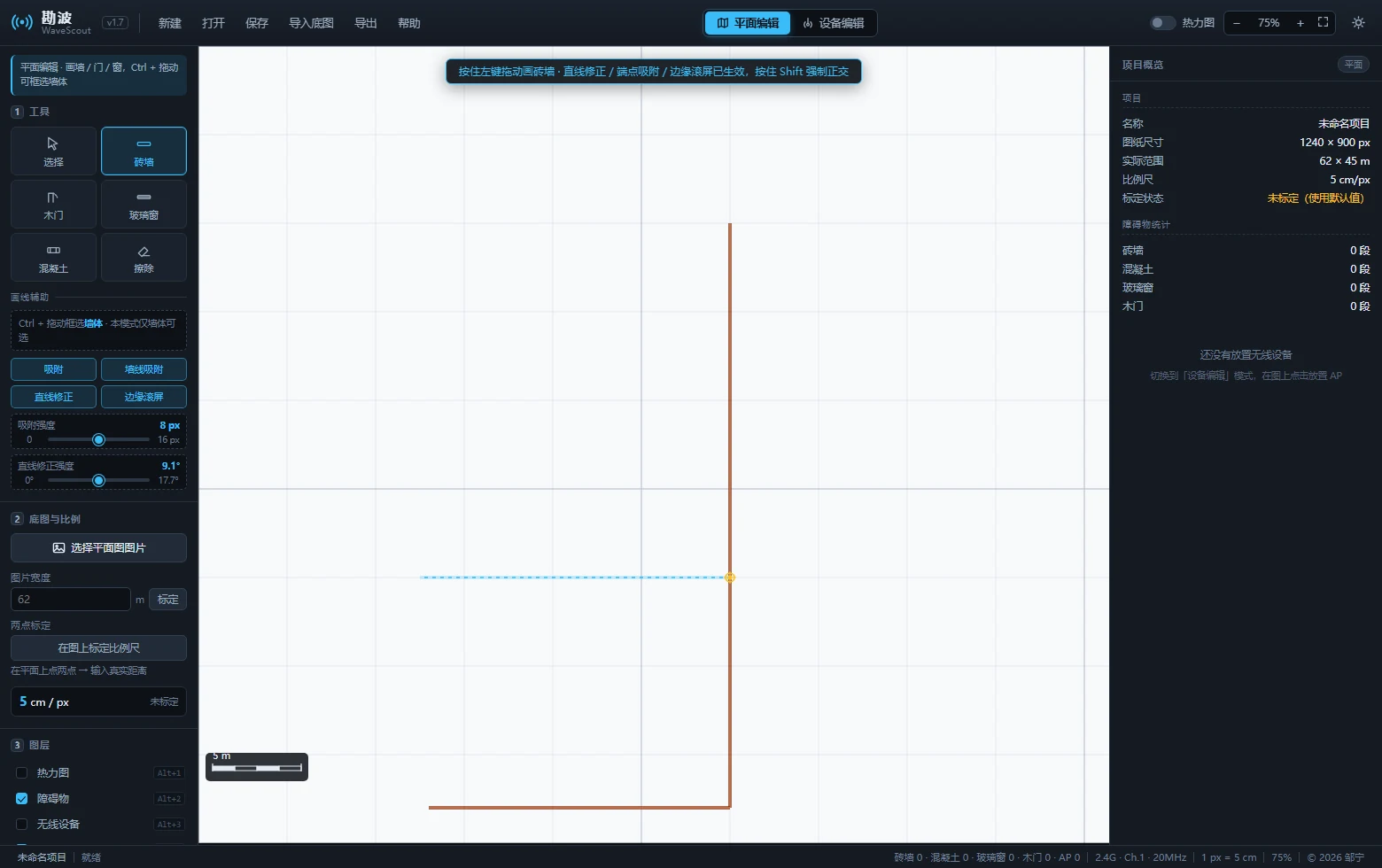
Task: Click the 2.4G · Ch.1 · 20MHz status entry
Action: [x=1140, y=857]
